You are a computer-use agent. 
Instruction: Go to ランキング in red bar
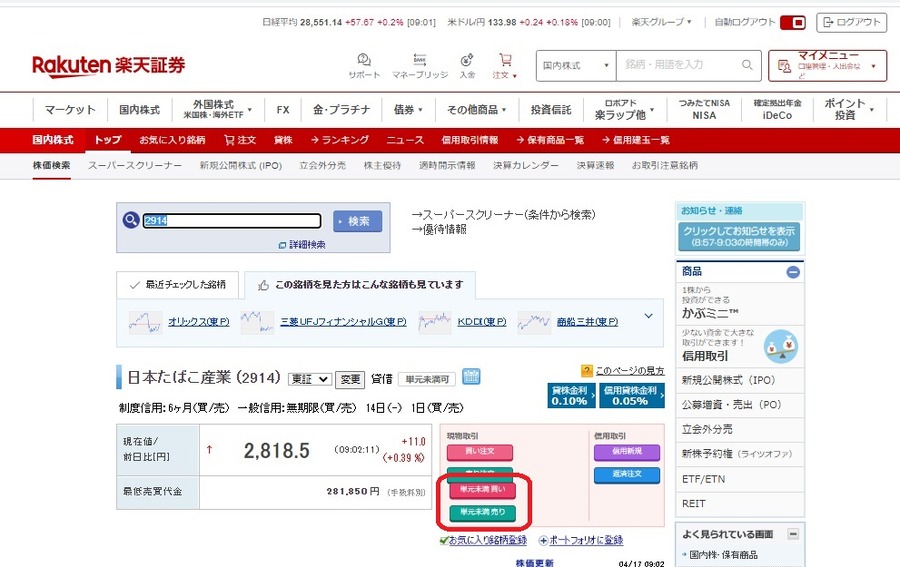(x=339, y=140)
